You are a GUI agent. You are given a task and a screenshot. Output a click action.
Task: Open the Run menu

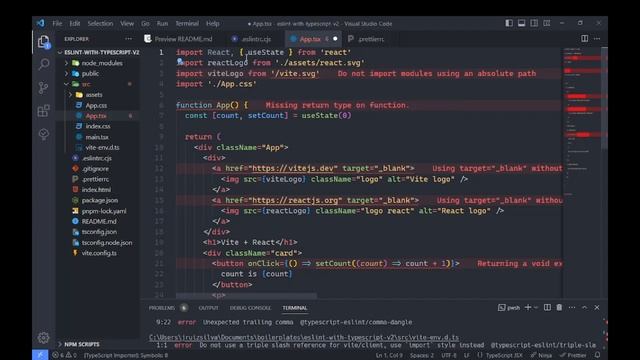click(162, 24)
